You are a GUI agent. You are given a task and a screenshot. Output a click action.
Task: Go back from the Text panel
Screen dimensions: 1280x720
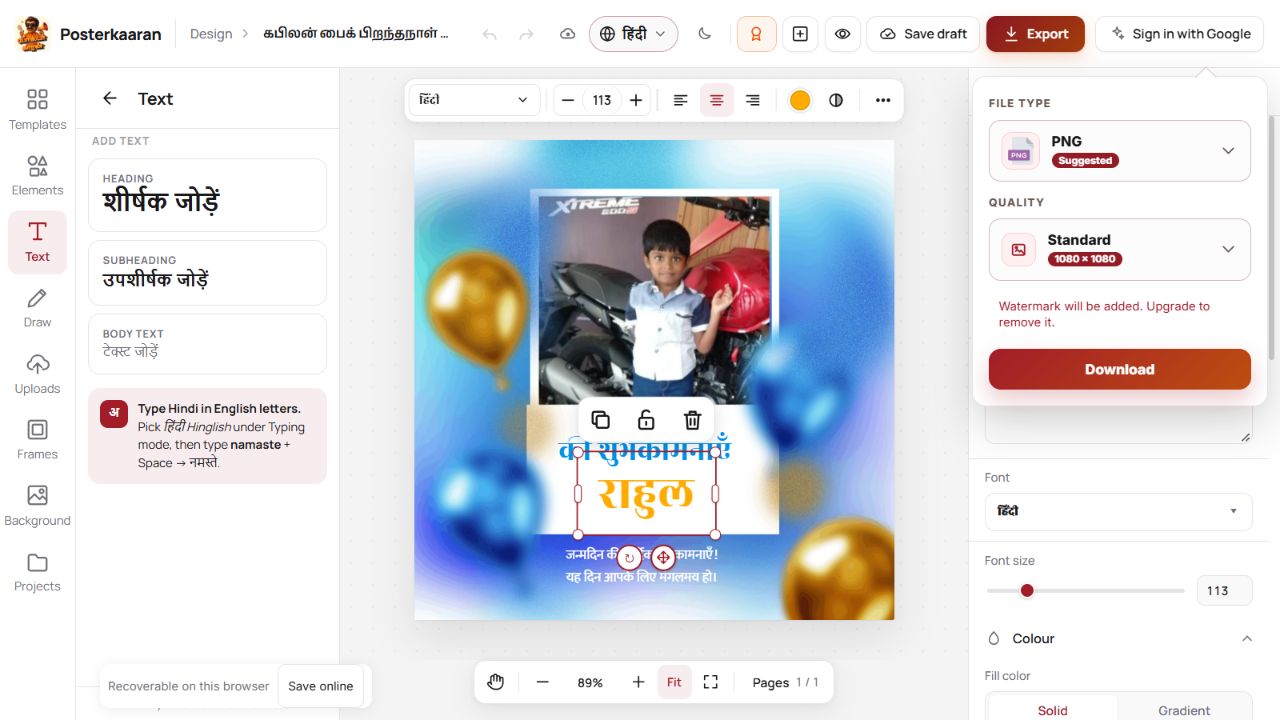coord(110,98)
